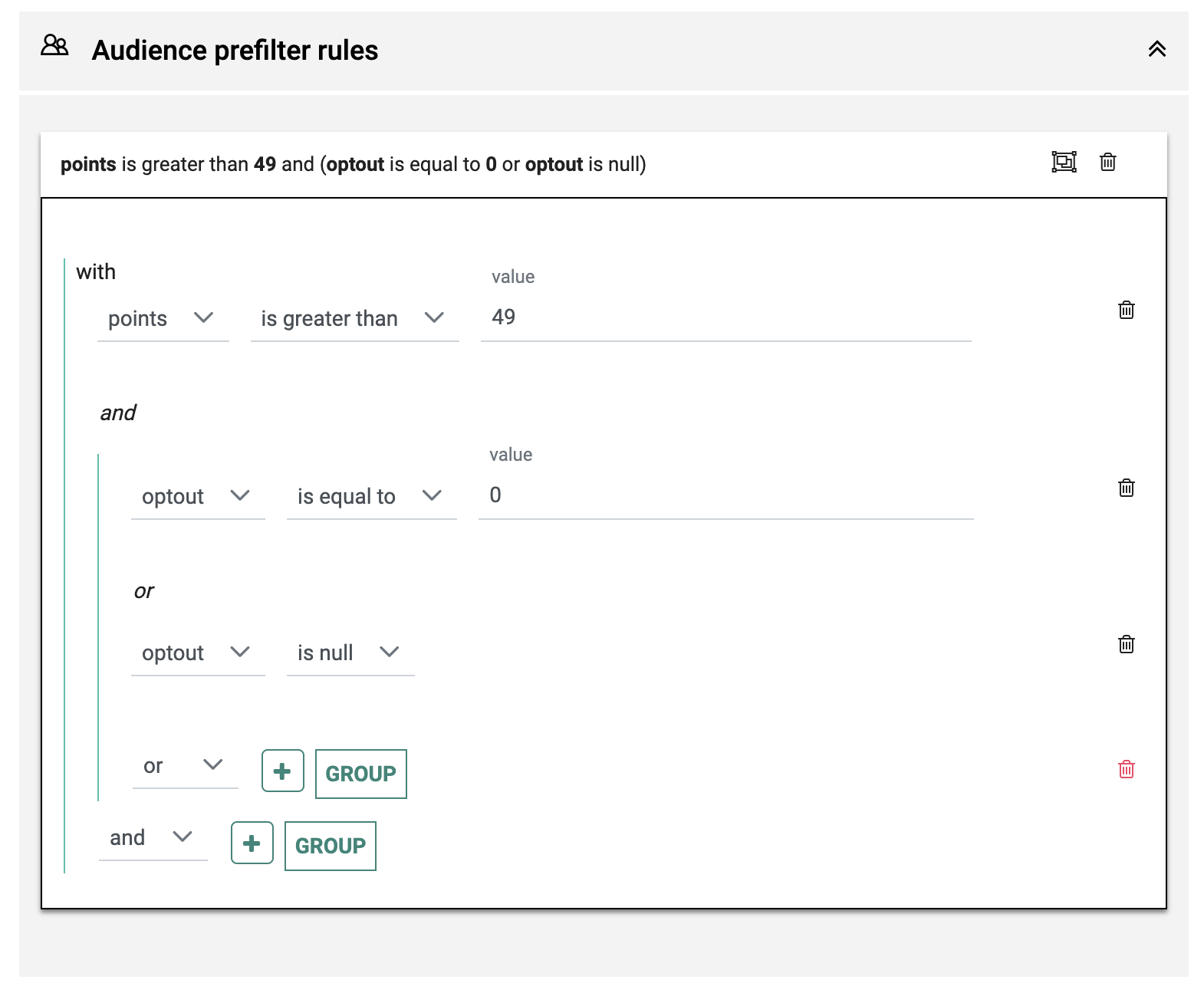Open the points field dropdown
Screen dimensions: 1204x983
pyautogui.click(x=163, y=318)
